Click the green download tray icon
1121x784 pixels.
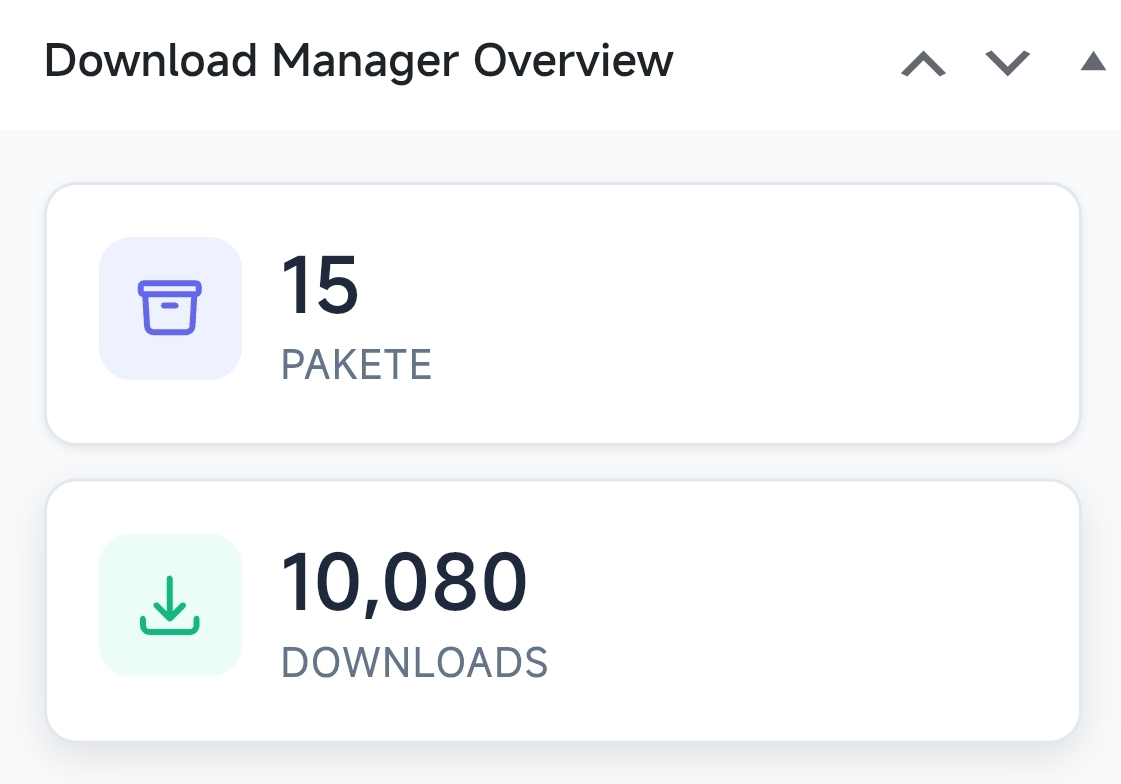point(169,605)
